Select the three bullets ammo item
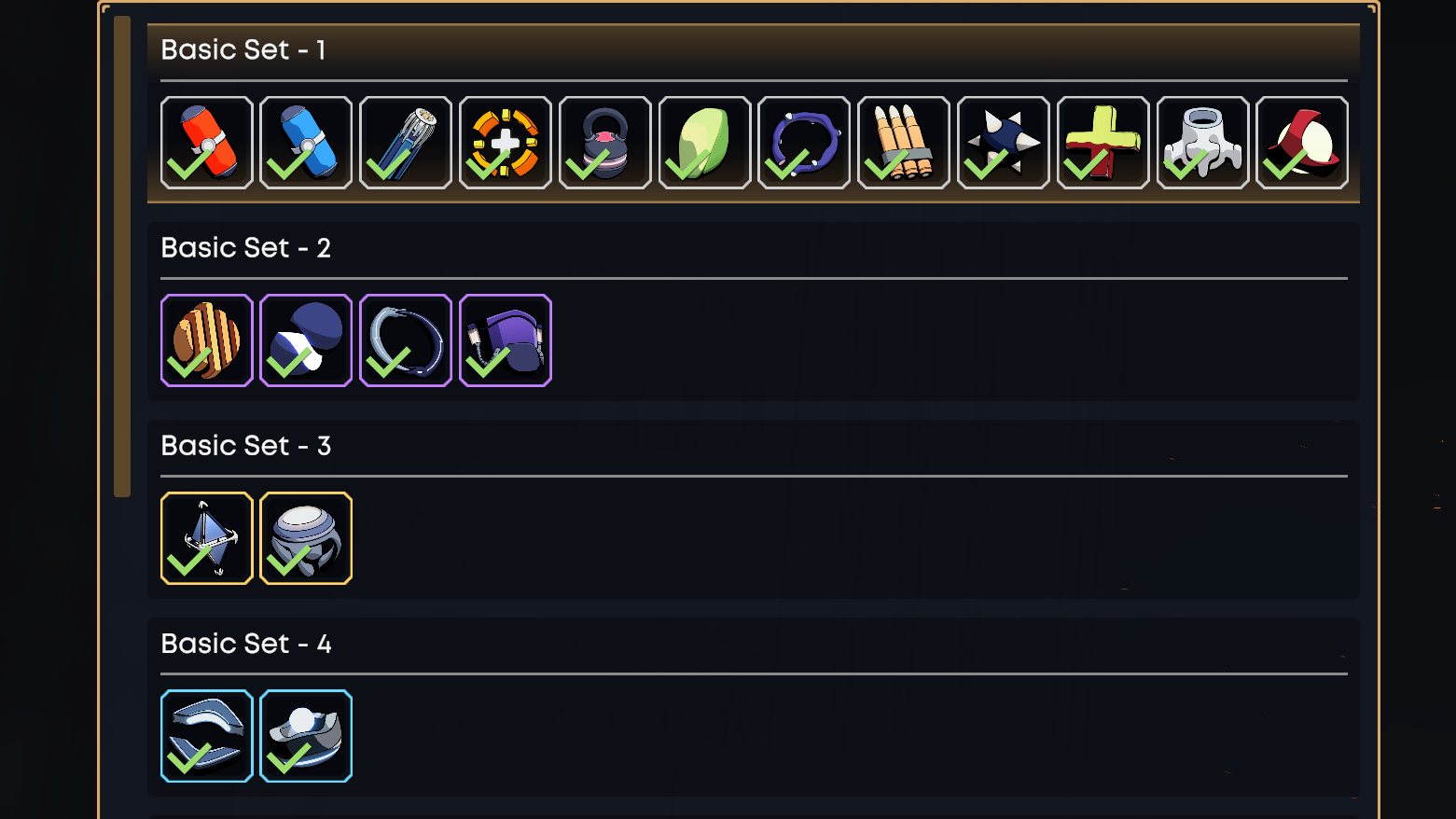This screenshot has width=1456, height=819. [x=904, y=143]
